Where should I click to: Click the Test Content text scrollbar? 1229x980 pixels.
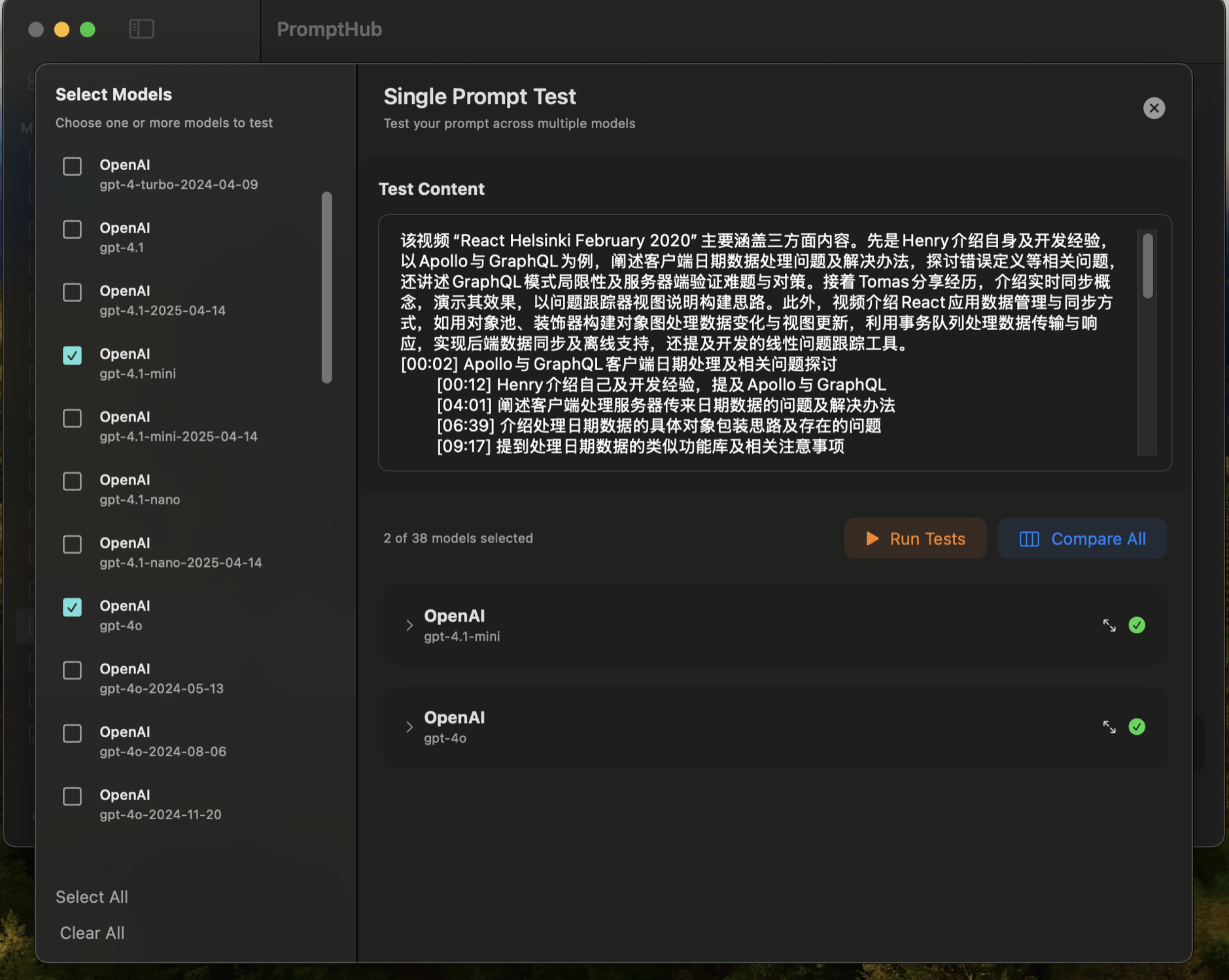tap(1147, 266)
